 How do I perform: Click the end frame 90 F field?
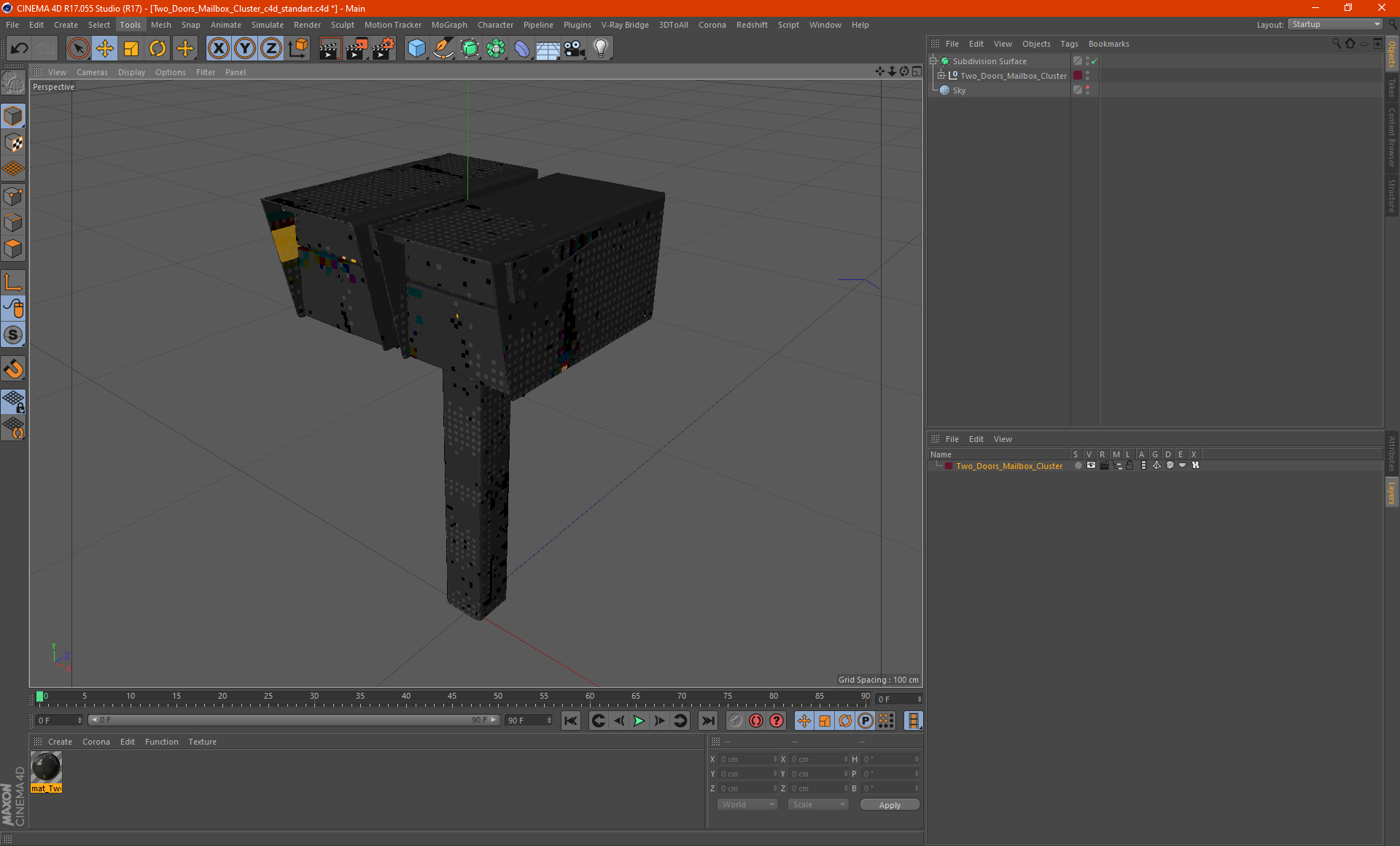(529, 721)
